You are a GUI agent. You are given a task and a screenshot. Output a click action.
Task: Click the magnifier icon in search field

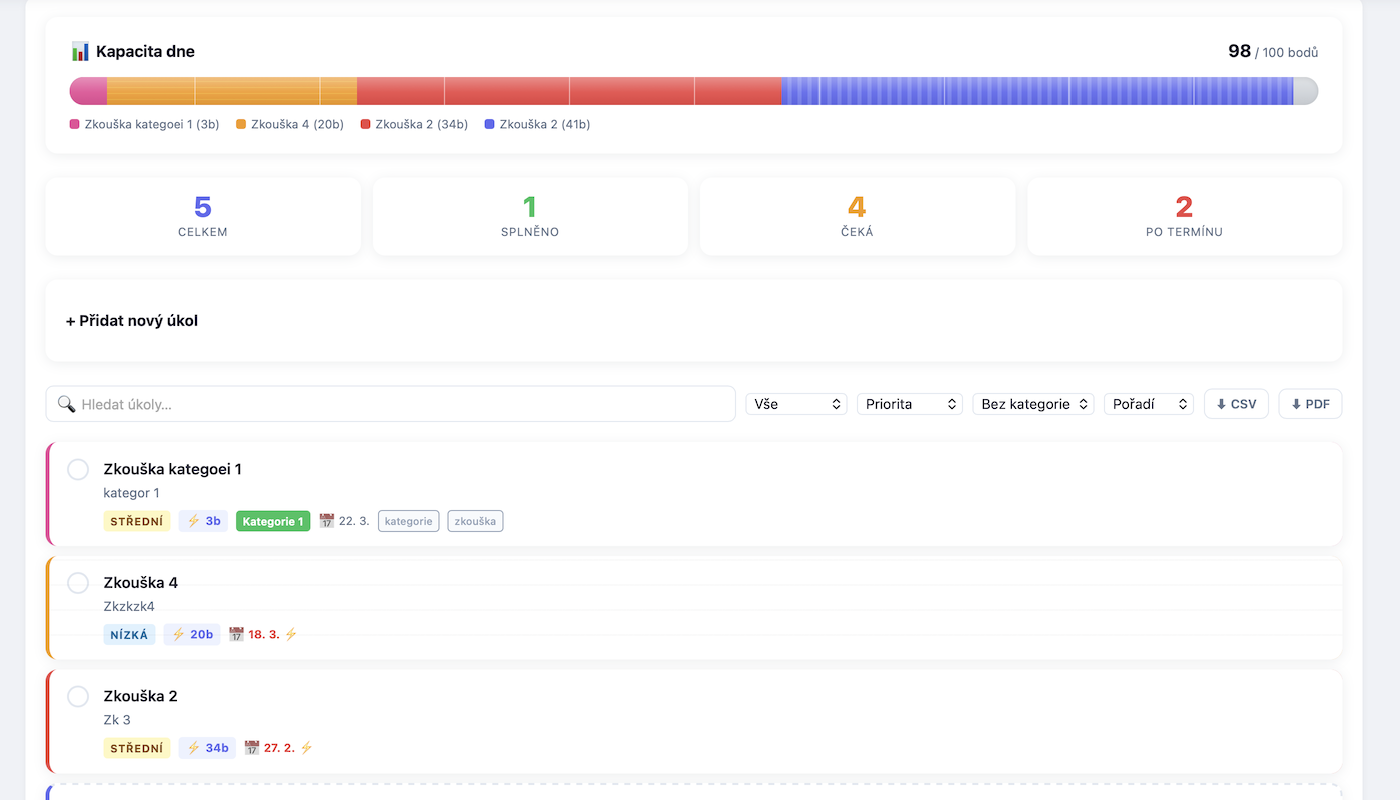pyautogui.click(x=67, y=404)
